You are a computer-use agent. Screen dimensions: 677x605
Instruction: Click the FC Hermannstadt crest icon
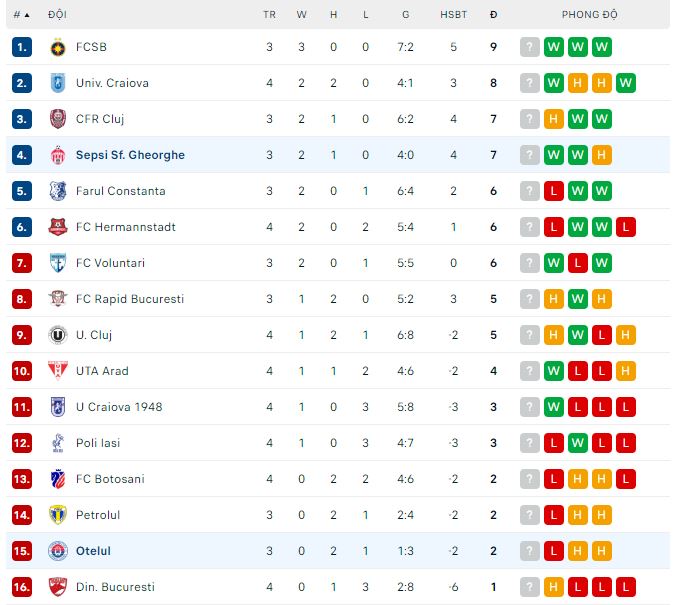coord(57,227)
